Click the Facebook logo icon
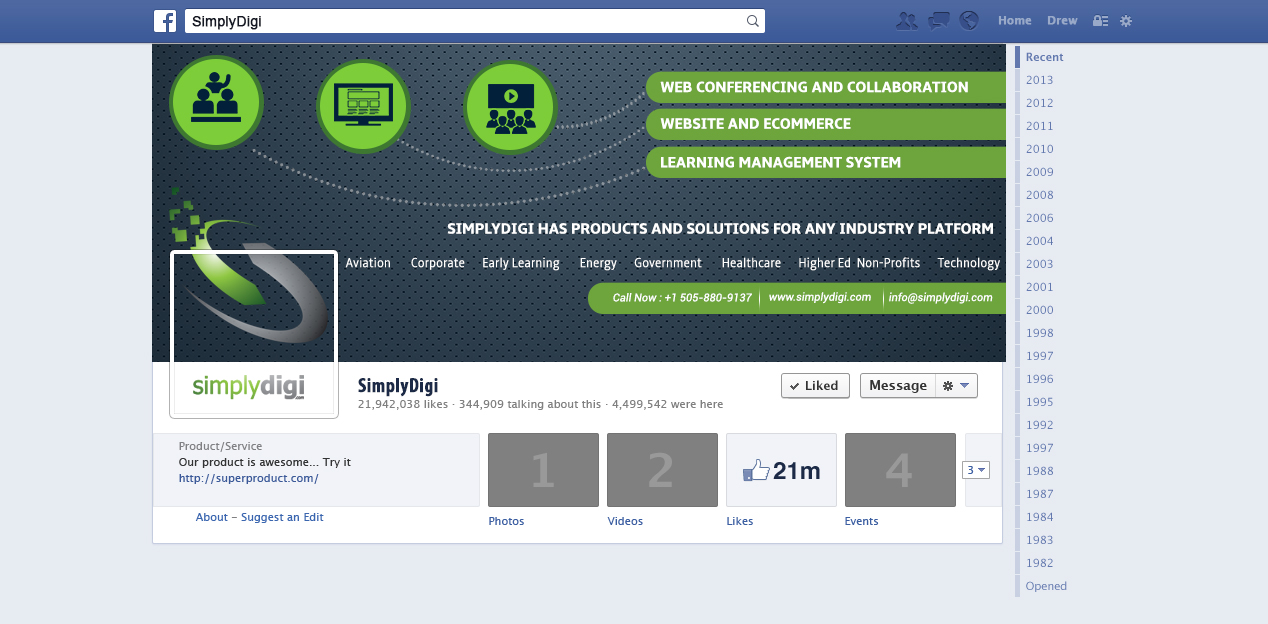 click(x=165, y=21)
